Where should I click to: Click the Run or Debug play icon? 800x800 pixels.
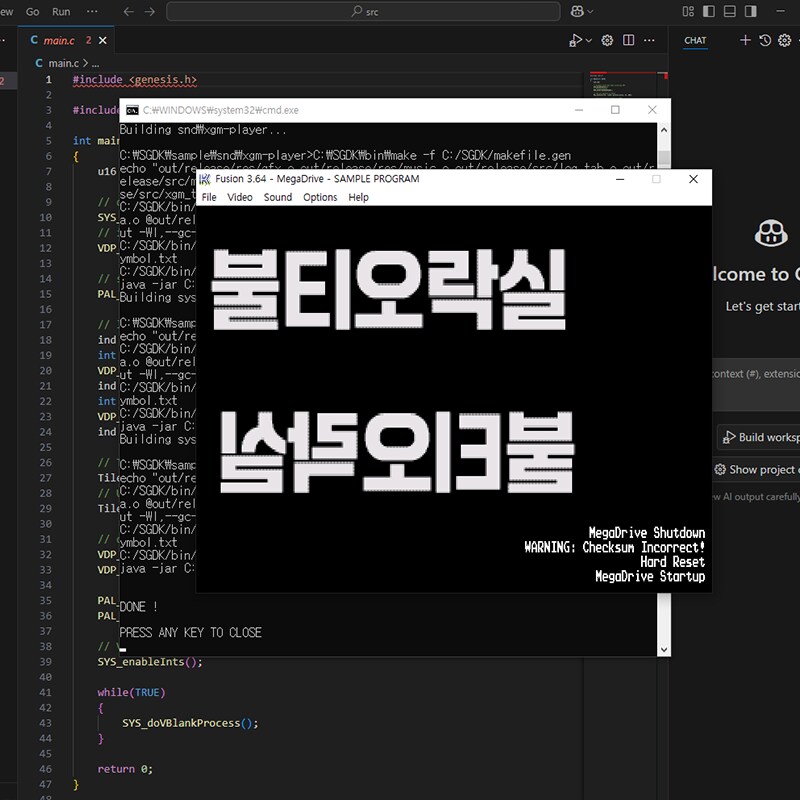[575, 40]
